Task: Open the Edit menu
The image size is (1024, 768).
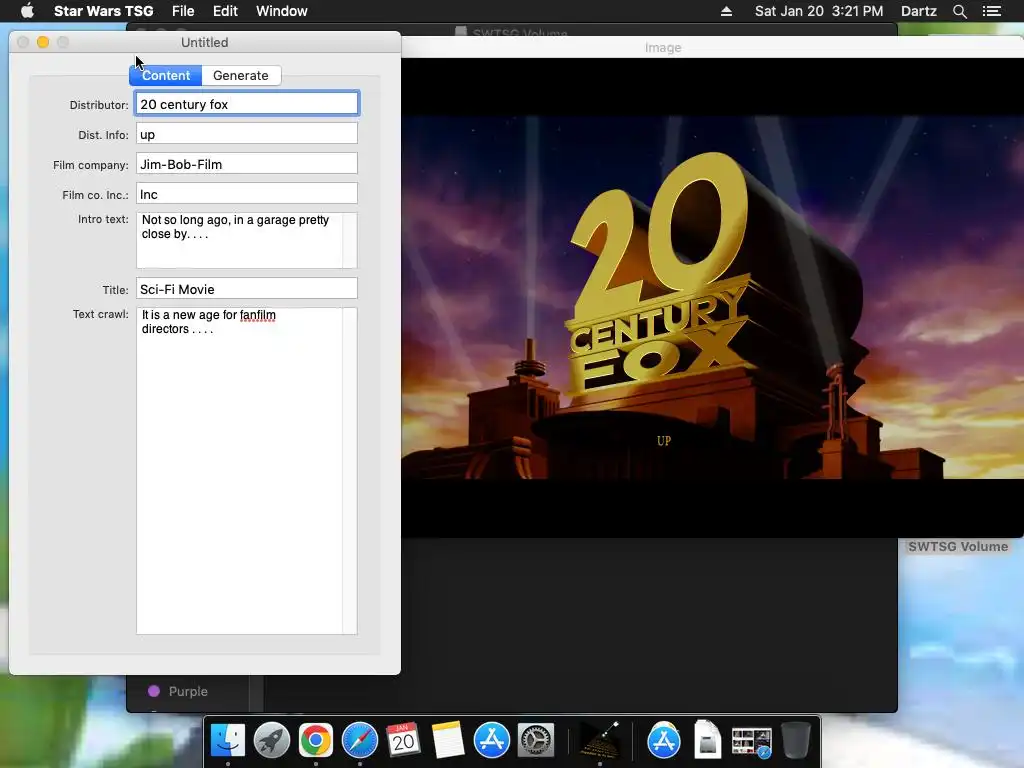Action: (x=225, y=11)
